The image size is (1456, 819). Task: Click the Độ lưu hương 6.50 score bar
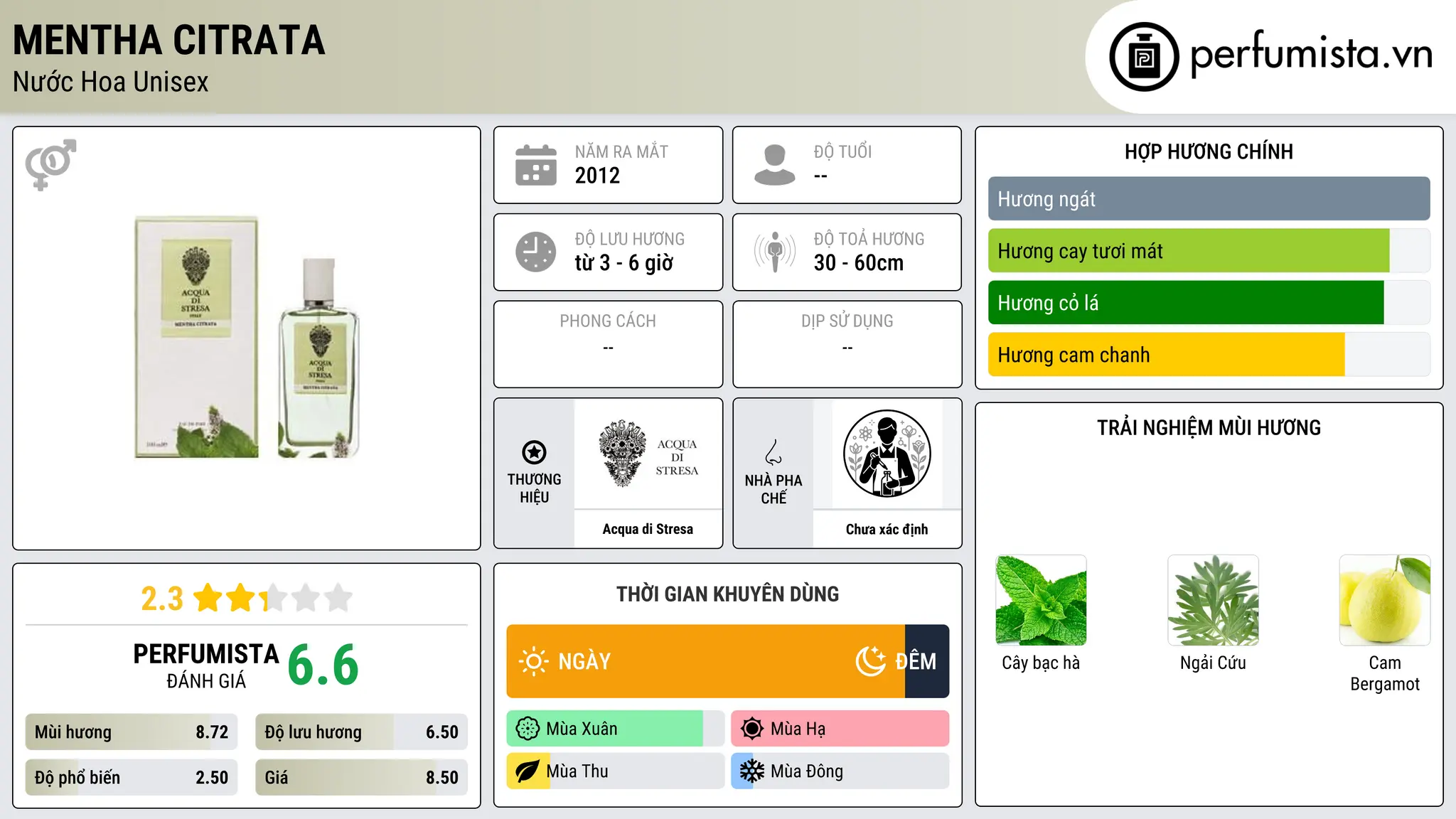tap(361, 732)
